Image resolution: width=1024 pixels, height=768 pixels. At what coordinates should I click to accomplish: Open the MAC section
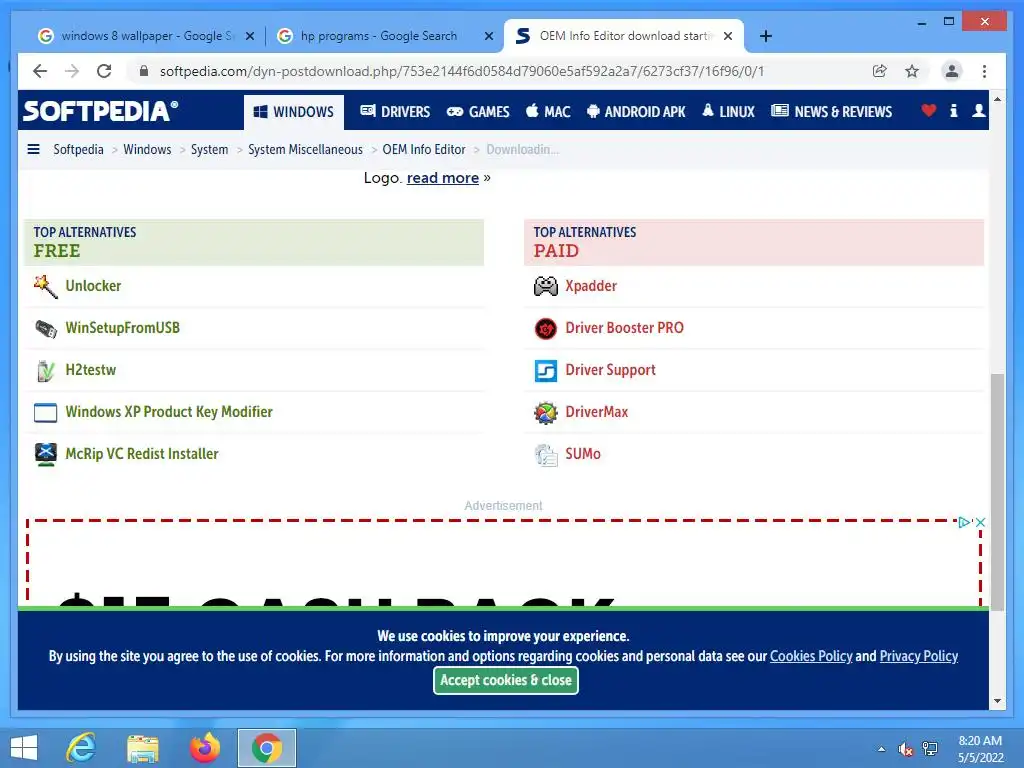(548, 112)
